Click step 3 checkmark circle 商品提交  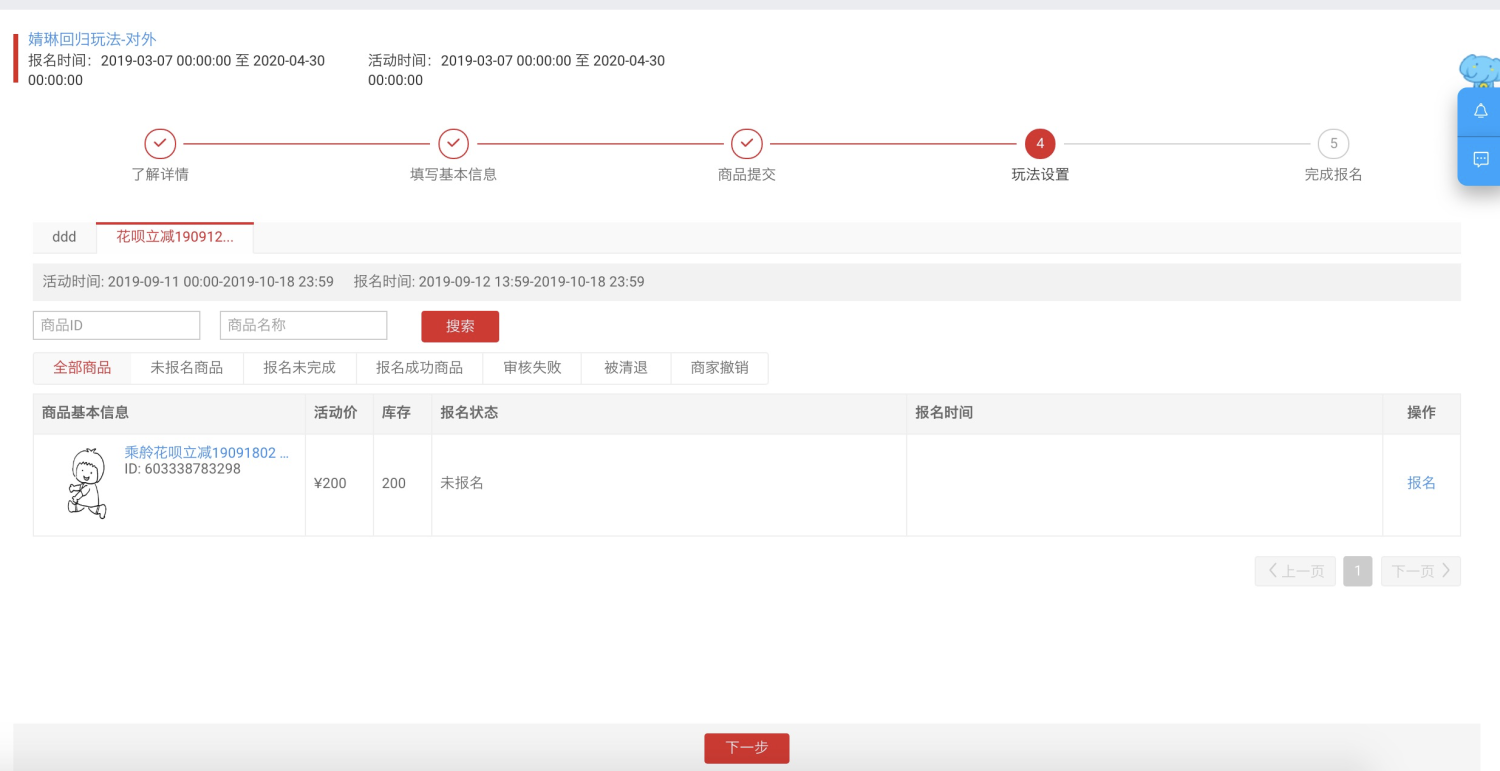coord(746,144)
